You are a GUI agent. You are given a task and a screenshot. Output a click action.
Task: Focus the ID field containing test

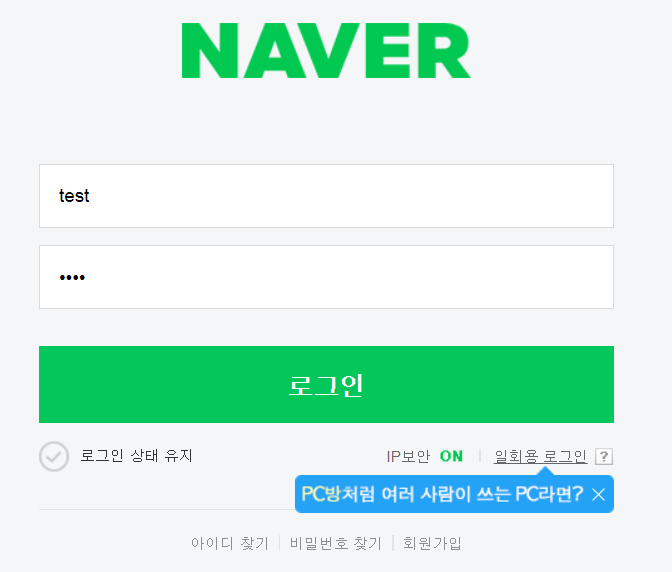[326, 196]
